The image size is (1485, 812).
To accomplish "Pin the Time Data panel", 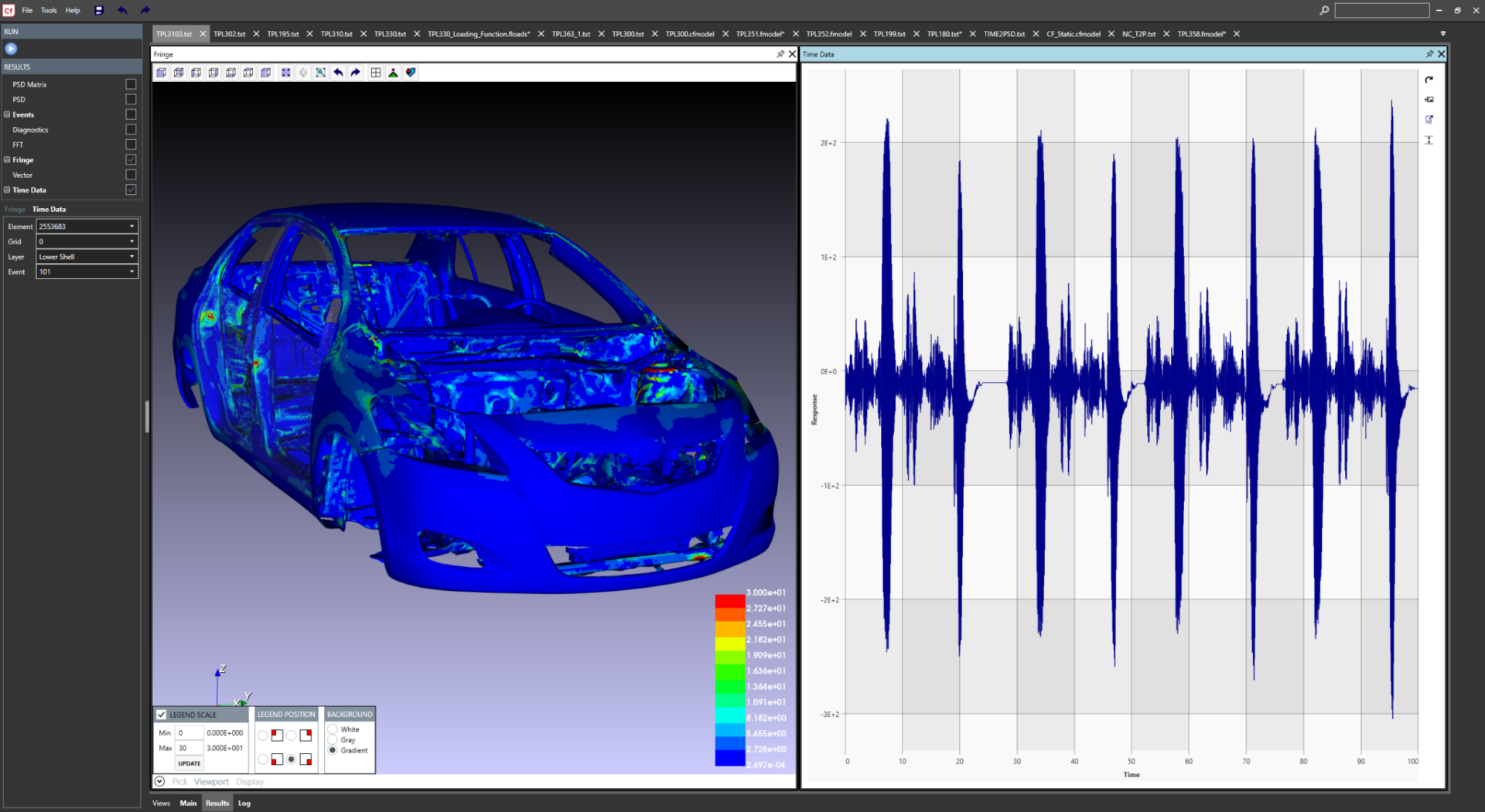I will pos(1429,54).
